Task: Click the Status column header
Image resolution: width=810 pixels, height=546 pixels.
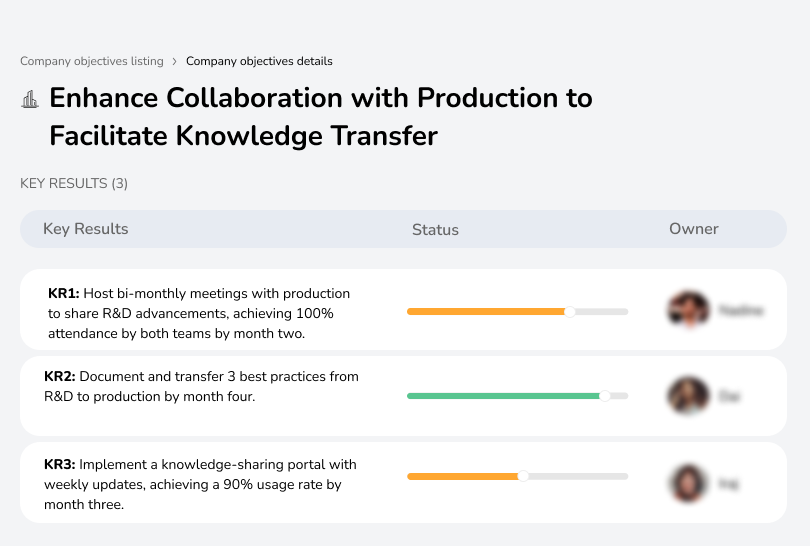Action: tap(435, 229)
